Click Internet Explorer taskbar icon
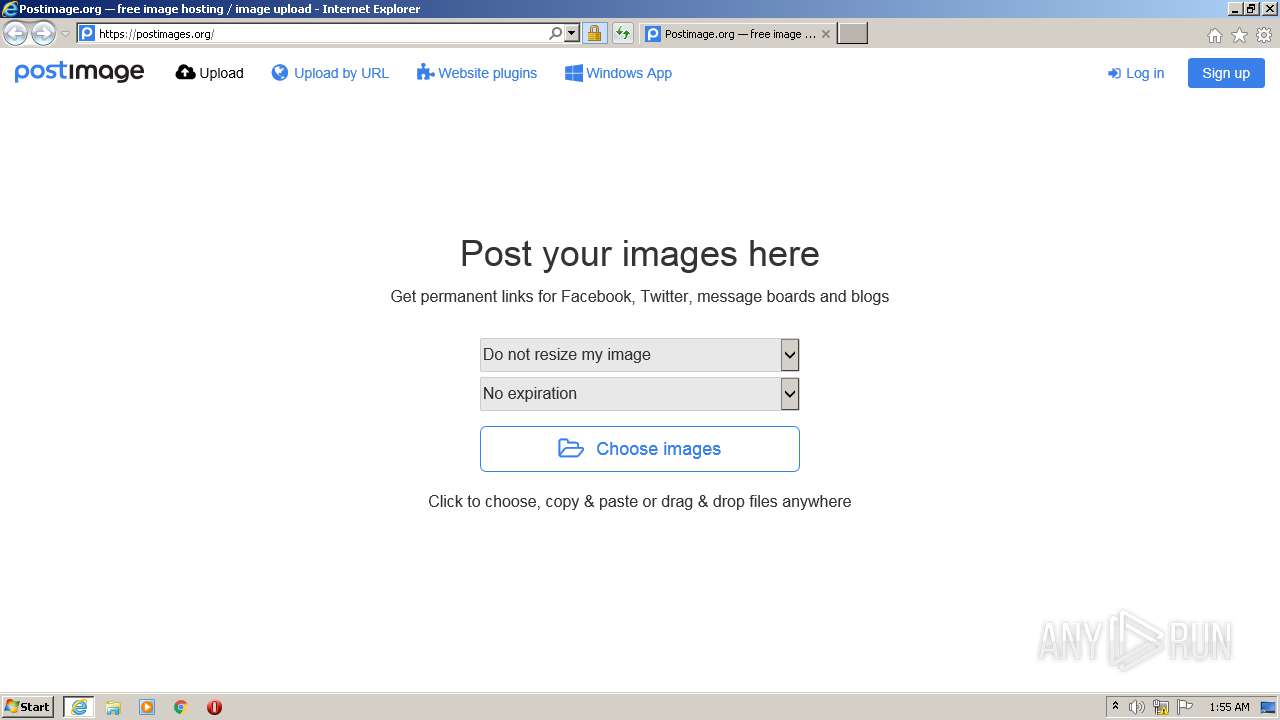This screenshot has width=1280, height=720. 79,707
